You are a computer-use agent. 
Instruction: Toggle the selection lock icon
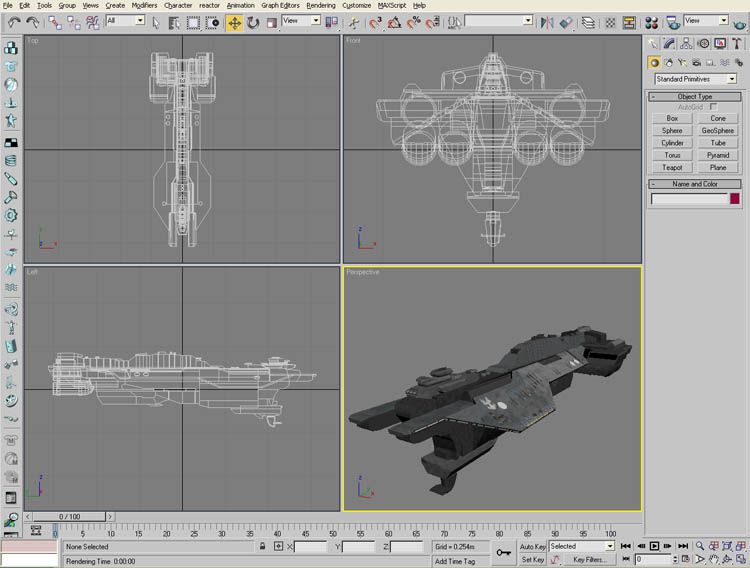tap(263, 547)
